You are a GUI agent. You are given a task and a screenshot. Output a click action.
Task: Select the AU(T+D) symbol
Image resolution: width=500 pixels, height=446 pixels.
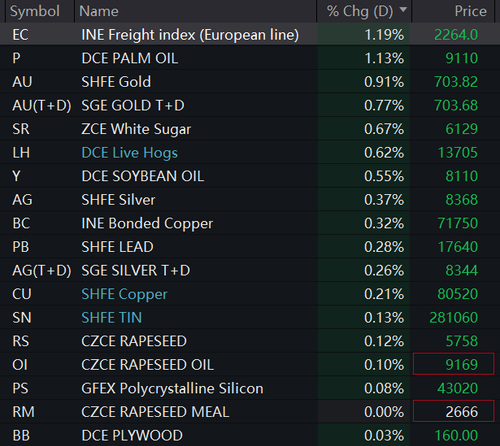(42, 106)
